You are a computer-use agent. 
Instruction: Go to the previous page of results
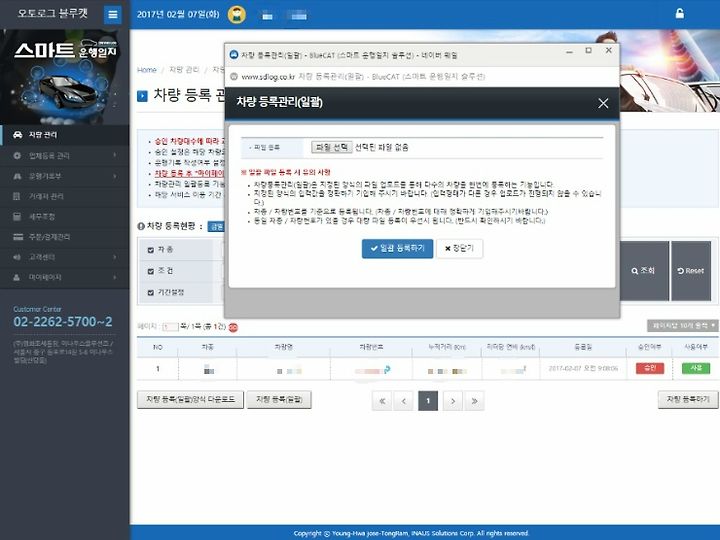(404, 401)
